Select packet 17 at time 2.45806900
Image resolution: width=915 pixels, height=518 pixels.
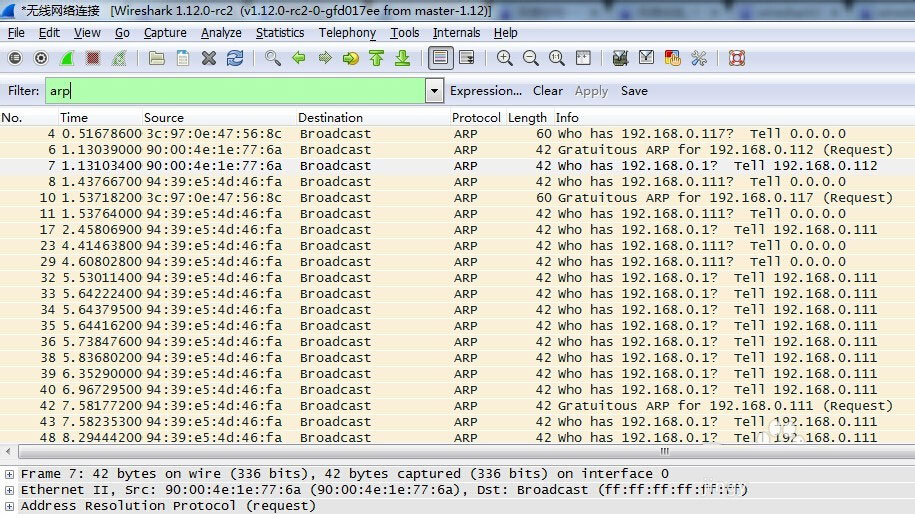(458, 230)
